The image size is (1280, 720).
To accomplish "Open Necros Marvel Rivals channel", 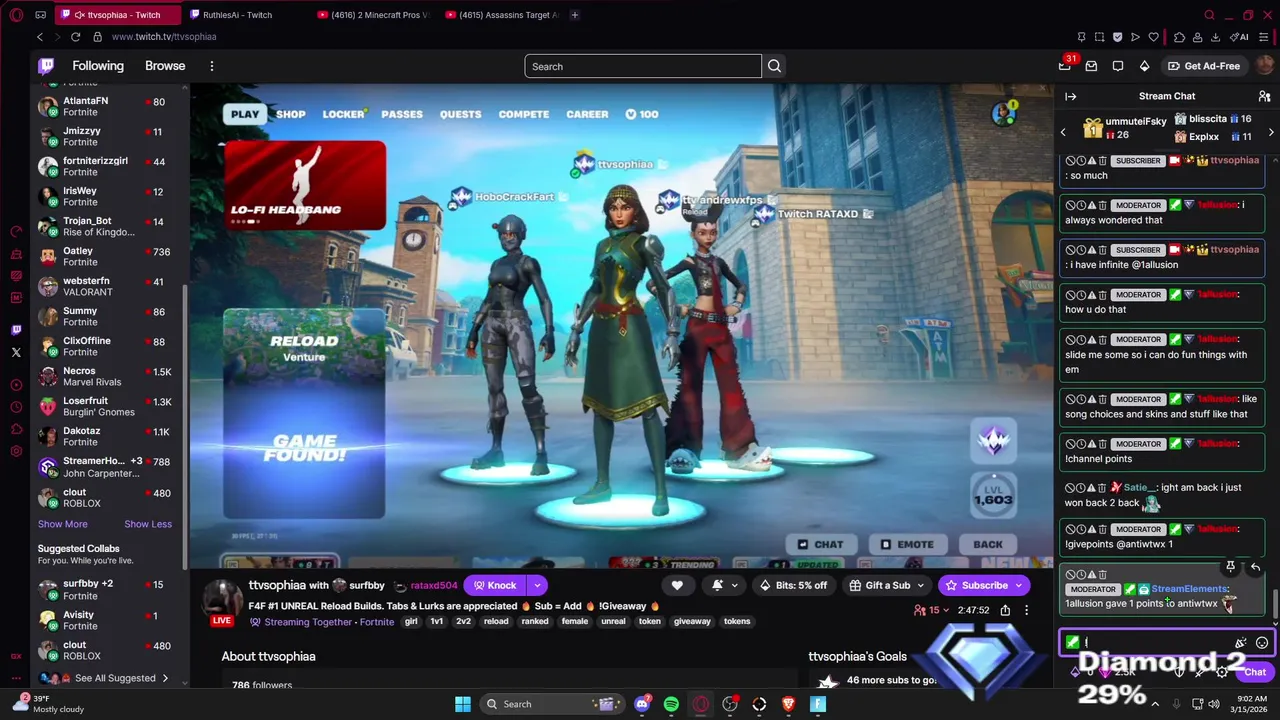I will point(110,376).
